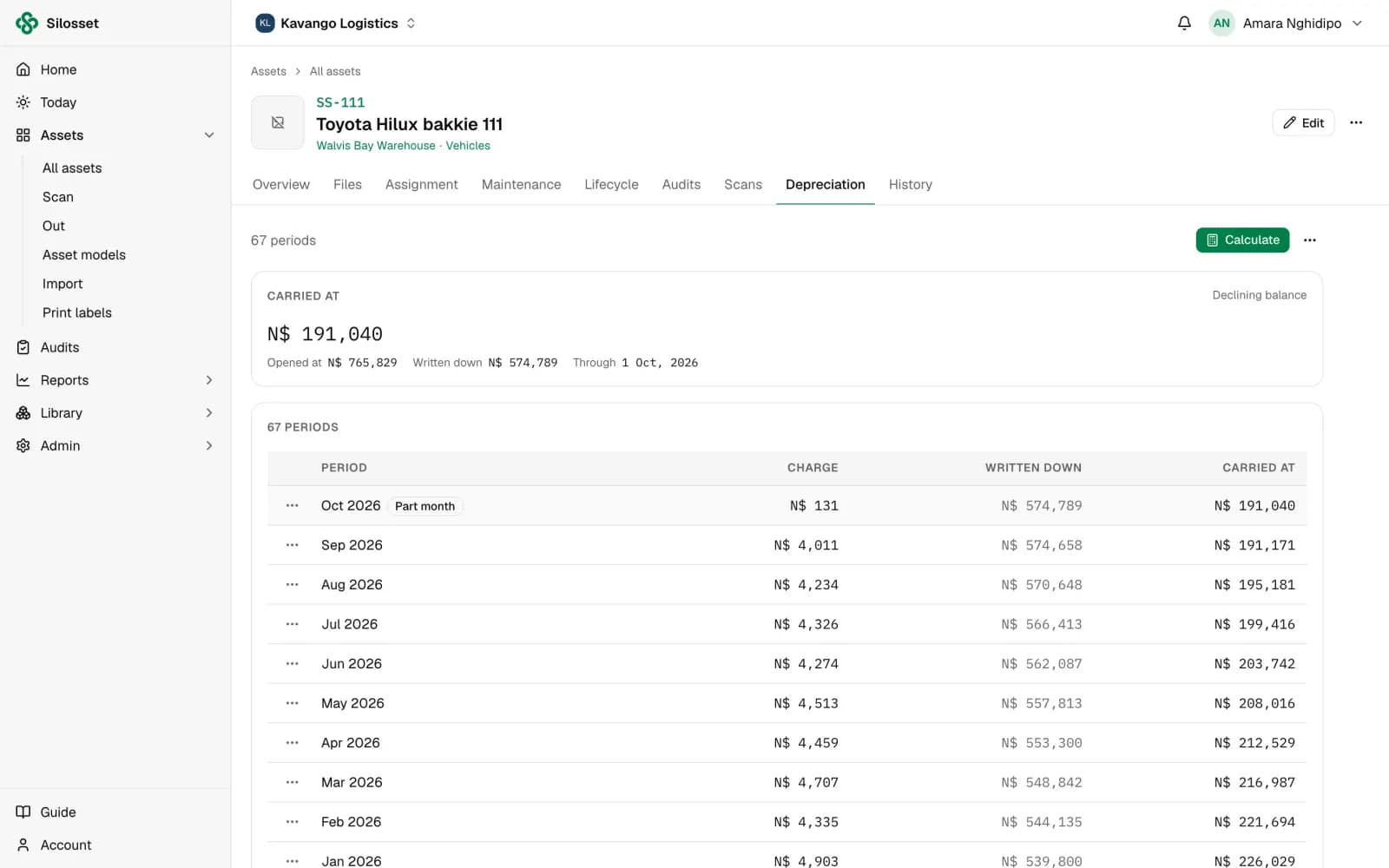
Task: Open the Guide book link
Action: click(x=115, y=812)
